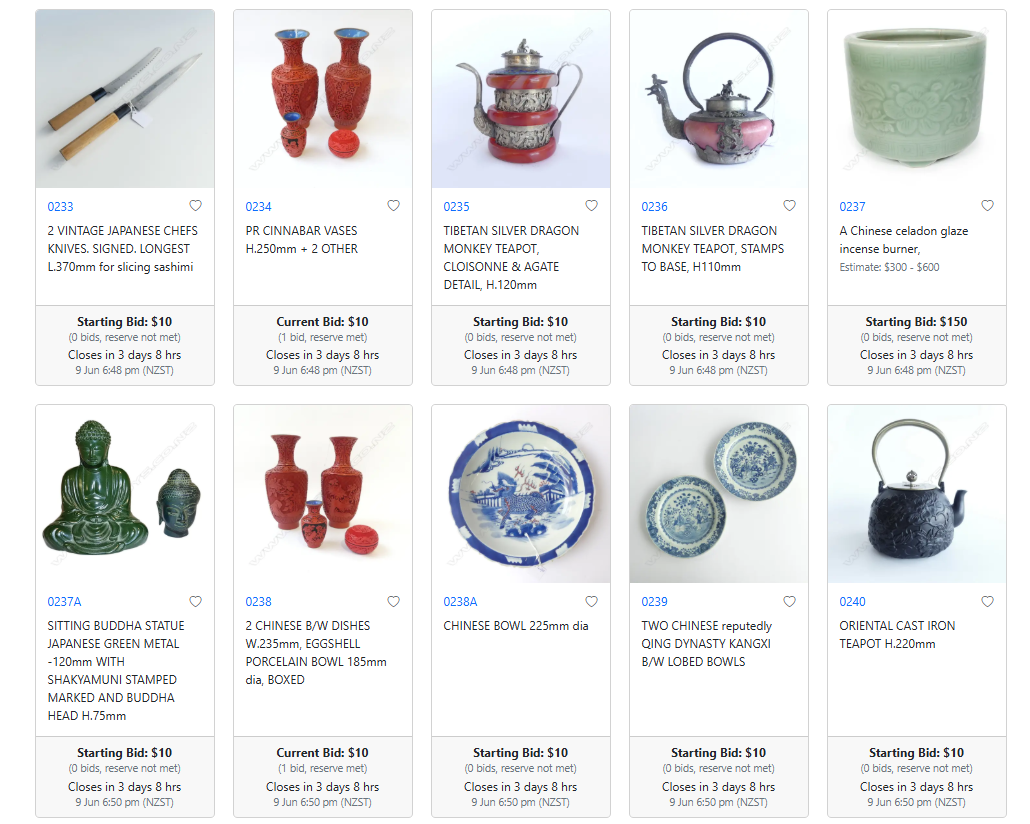Click heart icon on lot 0235
The image size is (1030, 824).
[591, 206]
